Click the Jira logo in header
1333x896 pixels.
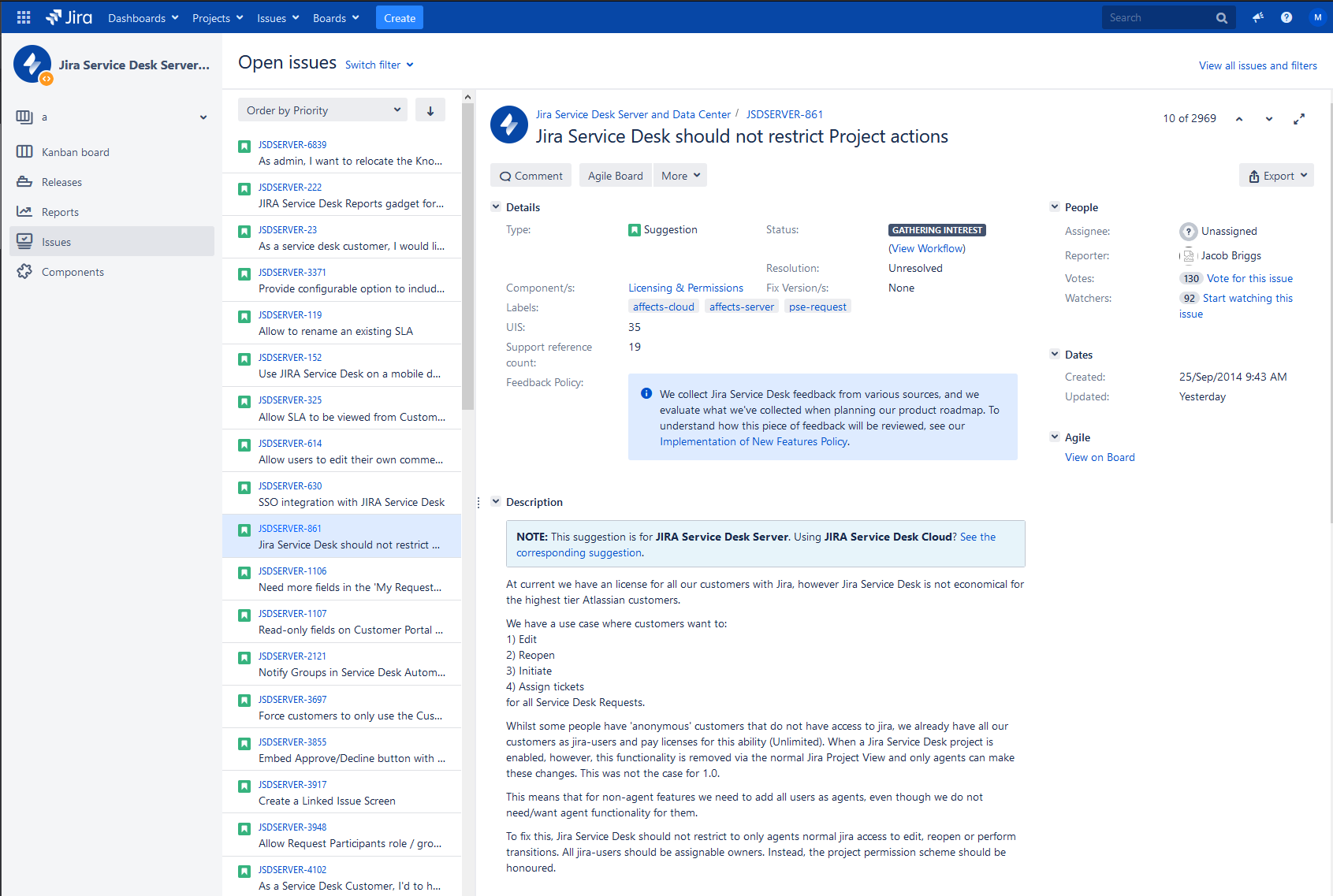point(69,17)
